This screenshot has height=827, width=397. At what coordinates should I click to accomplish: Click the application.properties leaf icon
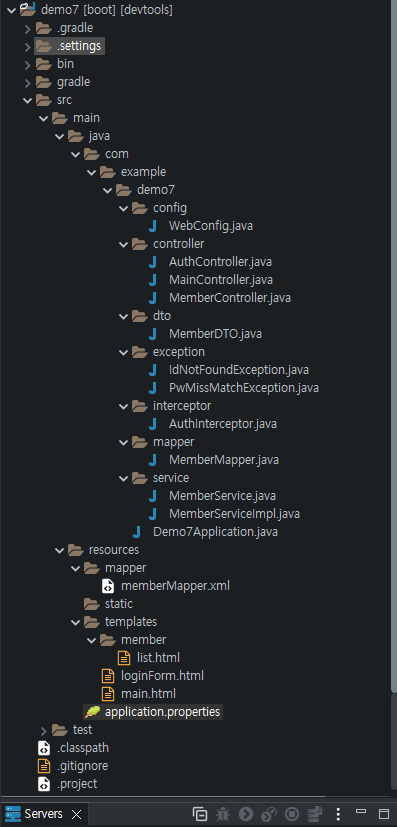(x=92, y=712)
